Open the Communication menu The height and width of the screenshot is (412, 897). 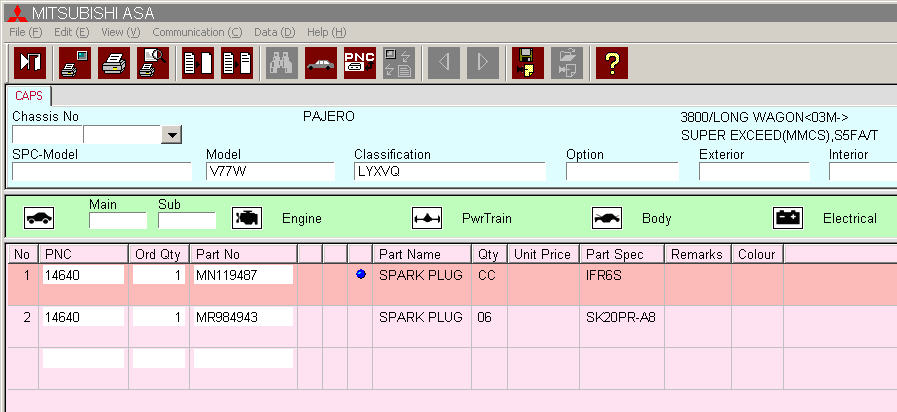197,32
